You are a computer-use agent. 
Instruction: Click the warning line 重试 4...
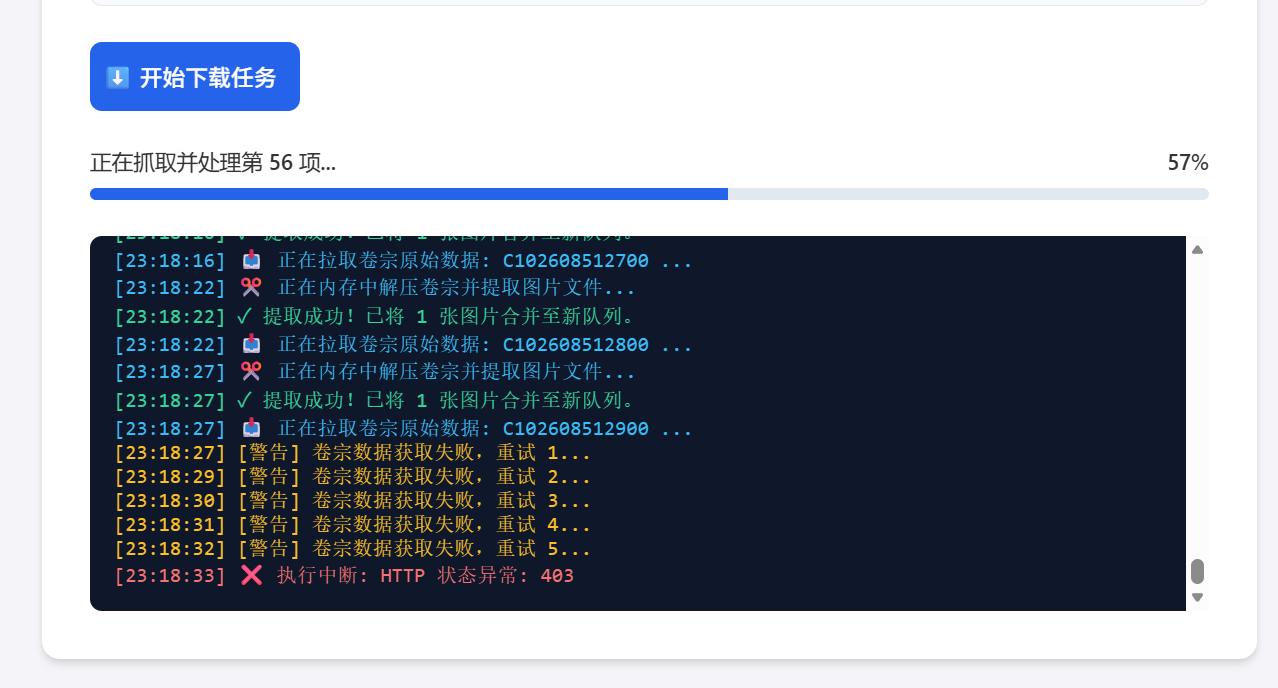tap(353, 525)
